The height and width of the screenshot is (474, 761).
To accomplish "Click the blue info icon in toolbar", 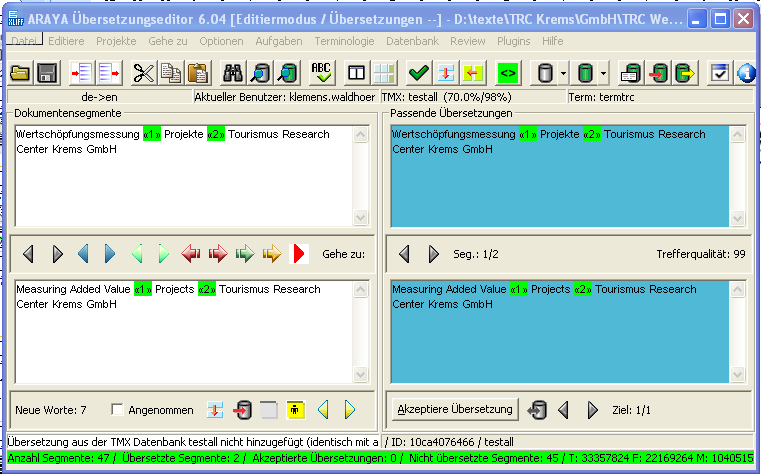I will point(746,72).
